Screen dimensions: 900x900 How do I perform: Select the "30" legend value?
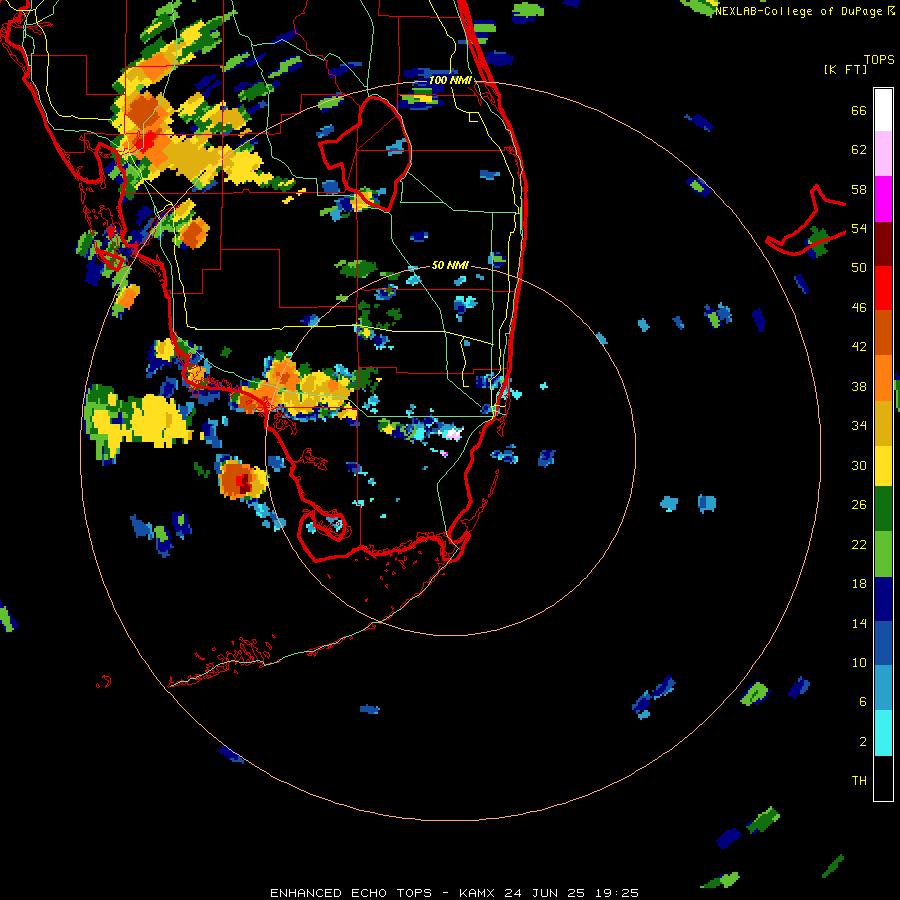pyautogui.click(x=859, y=465)
